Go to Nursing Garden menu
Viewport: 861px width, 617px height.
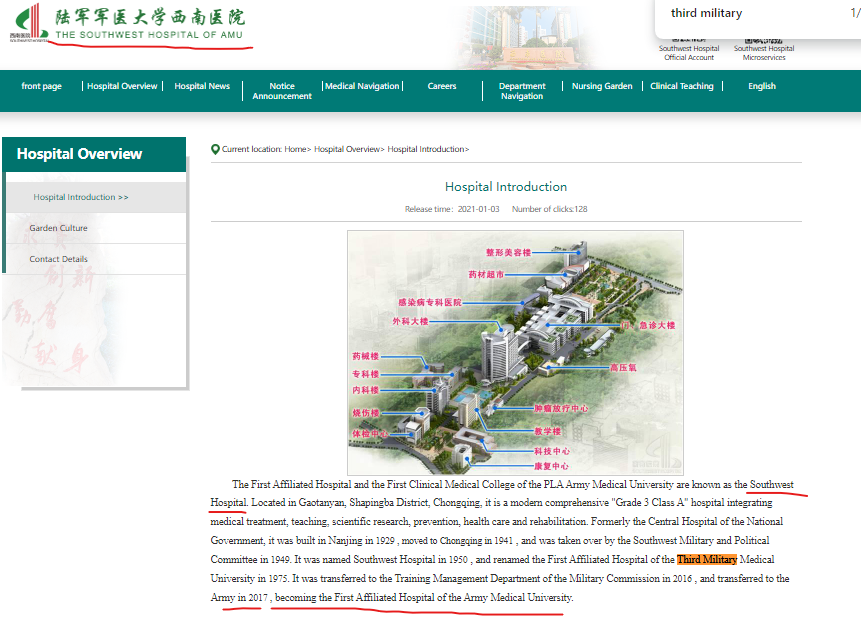tap(602, 86)
